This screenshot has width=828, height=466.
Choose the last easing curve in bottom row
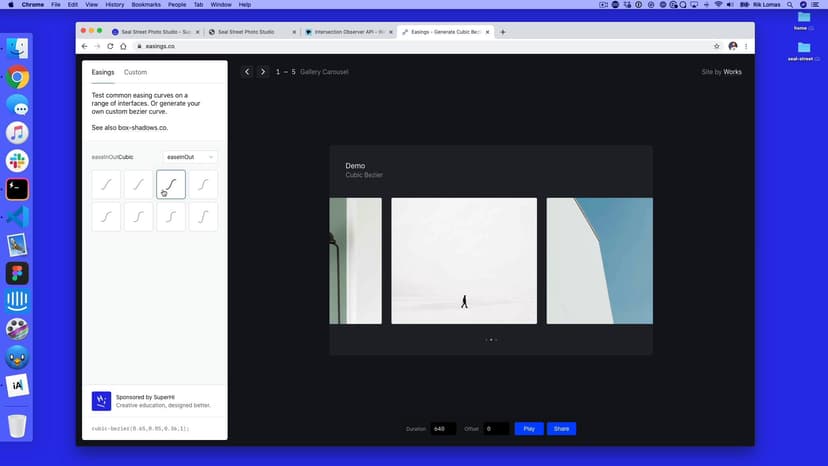coord(203,217)
